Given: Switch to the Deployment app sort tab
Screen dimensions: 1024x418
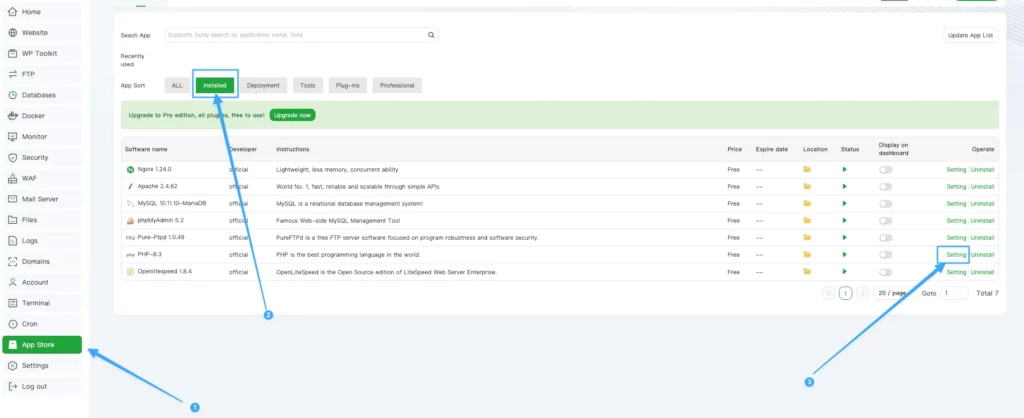Looking at the screenshot, I should click(x=263, y=86).
